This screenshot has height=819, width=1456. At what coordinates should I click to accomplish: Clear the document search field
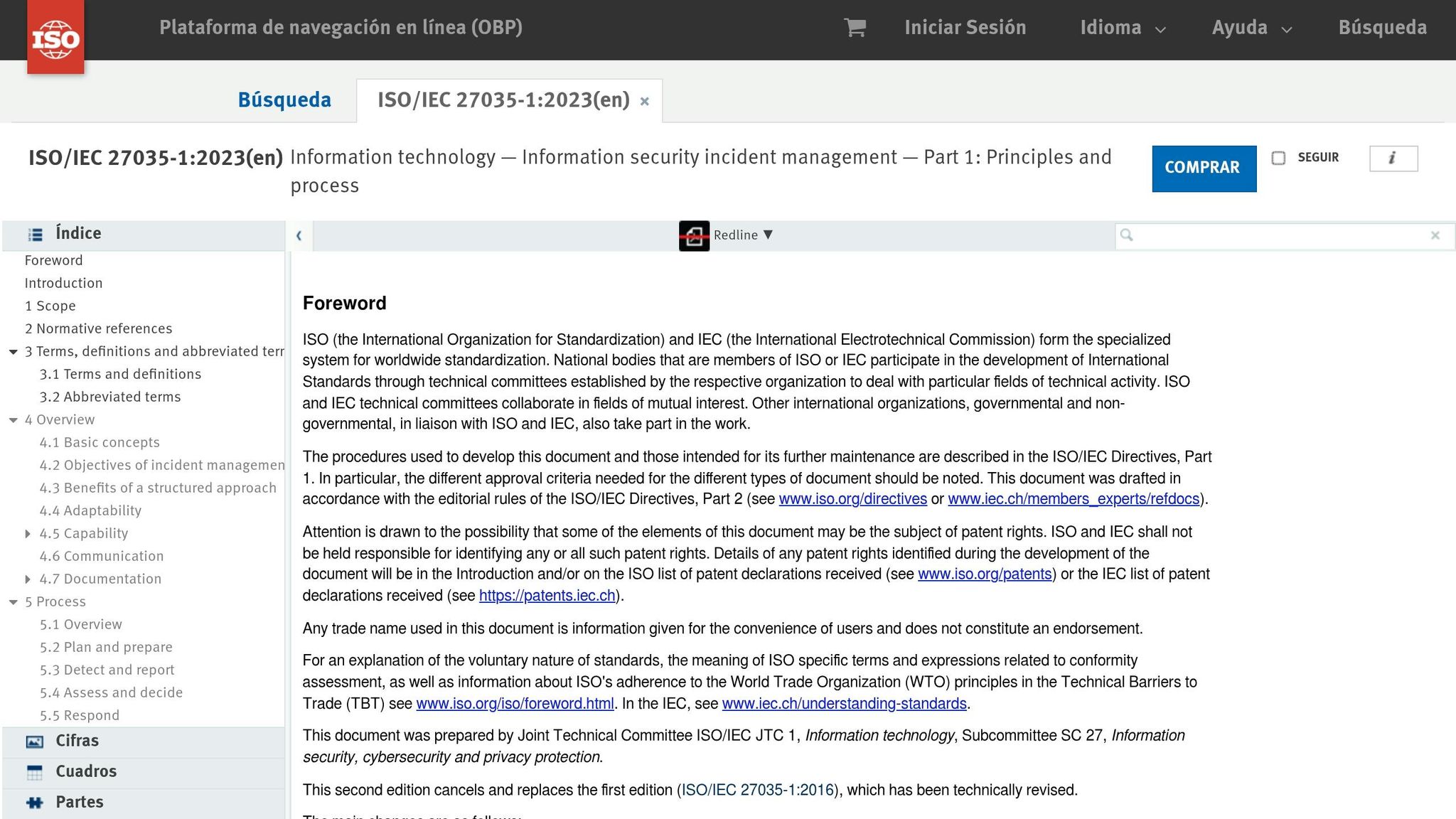(x=1435, y=235)
